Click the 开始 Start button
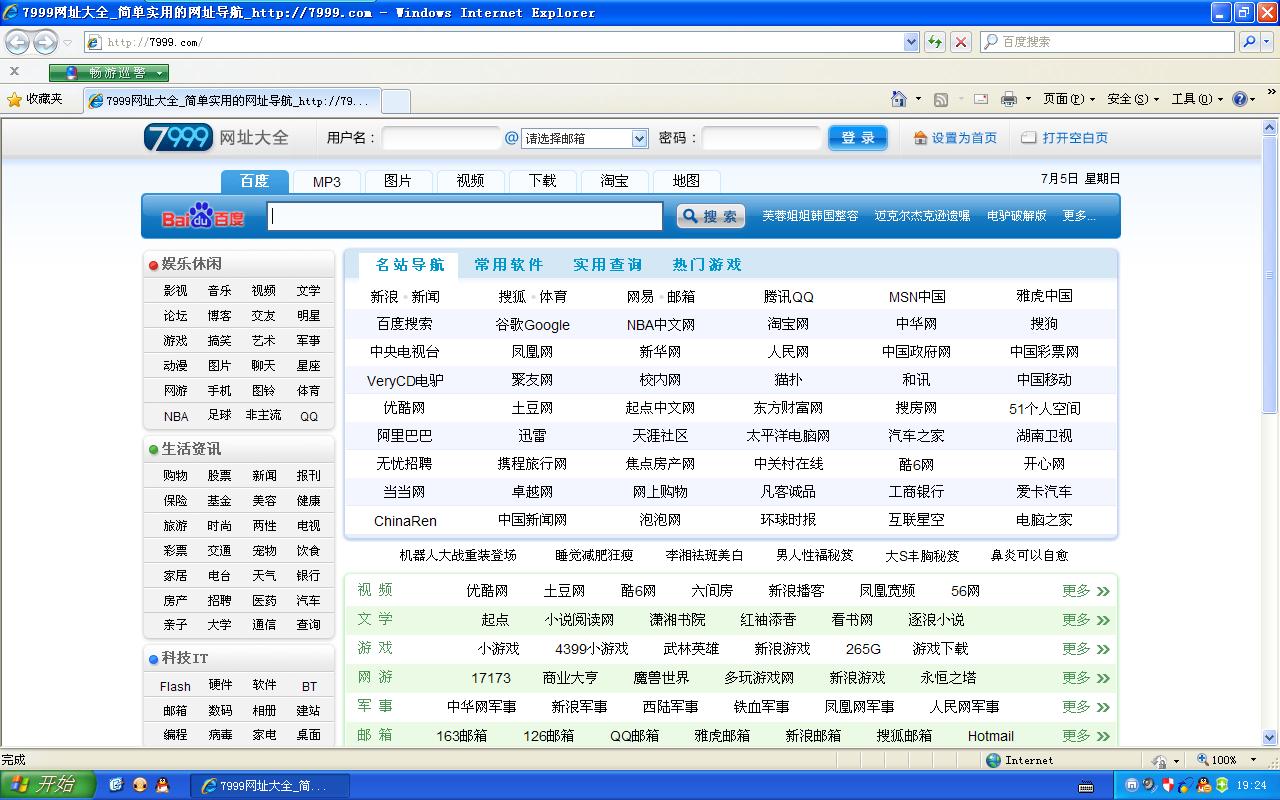The height and width of the screenshot is (800, 1280). click(48, 785)
